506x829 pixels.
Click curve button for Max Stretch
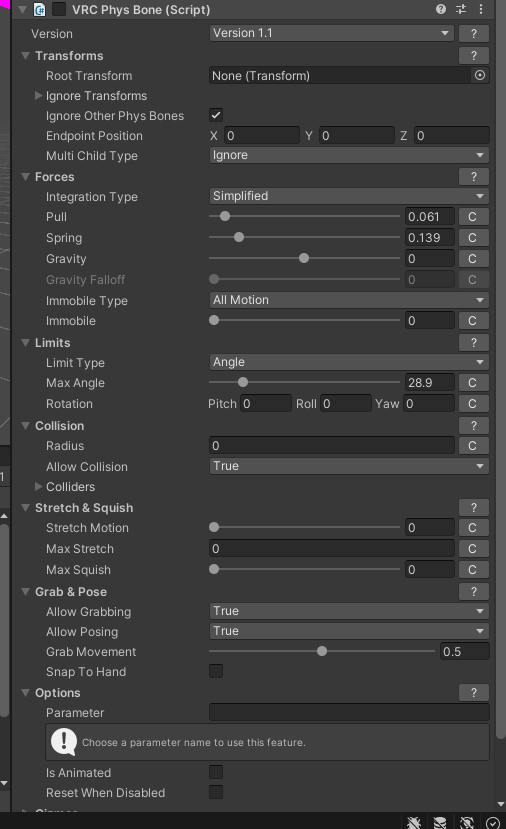[472, 549]
